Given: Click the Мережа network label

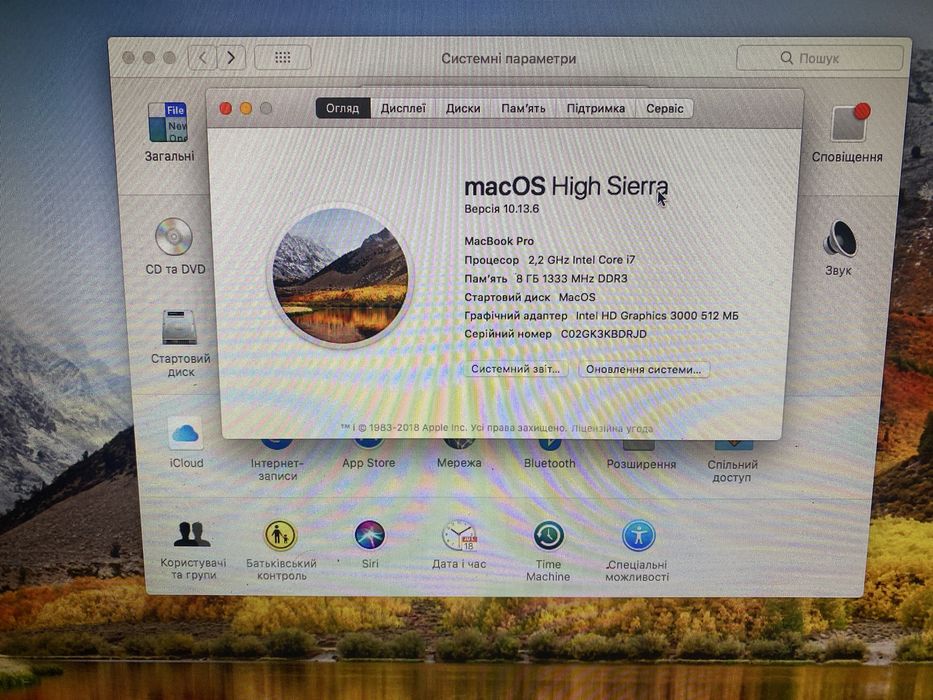Looking at the screenshot, I should [x=459, y=462].
